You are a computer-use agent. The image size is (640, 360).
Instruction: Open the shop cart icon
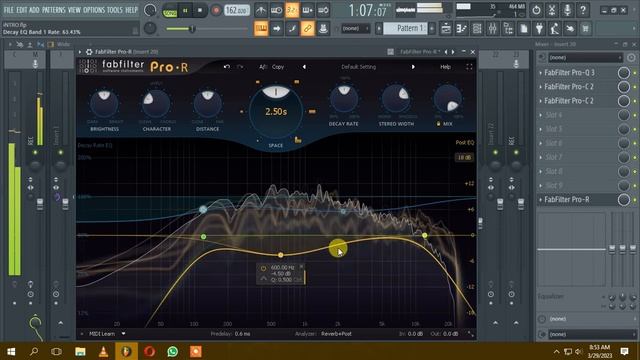coord(586,29)
